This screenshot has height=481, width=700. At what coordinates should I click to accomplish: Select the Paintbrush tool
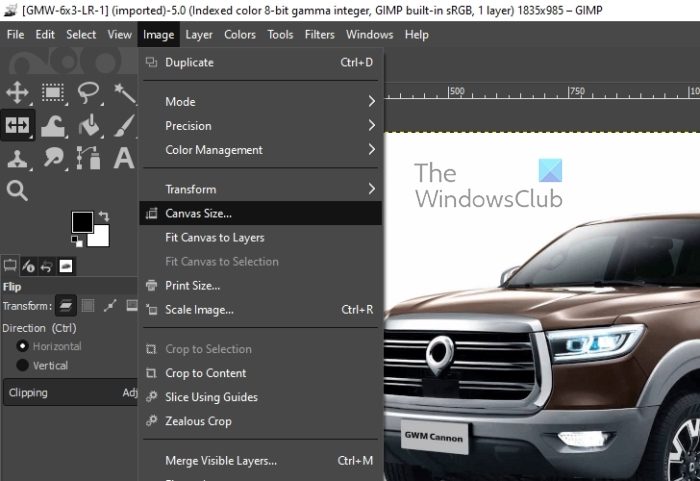(124, 125)
